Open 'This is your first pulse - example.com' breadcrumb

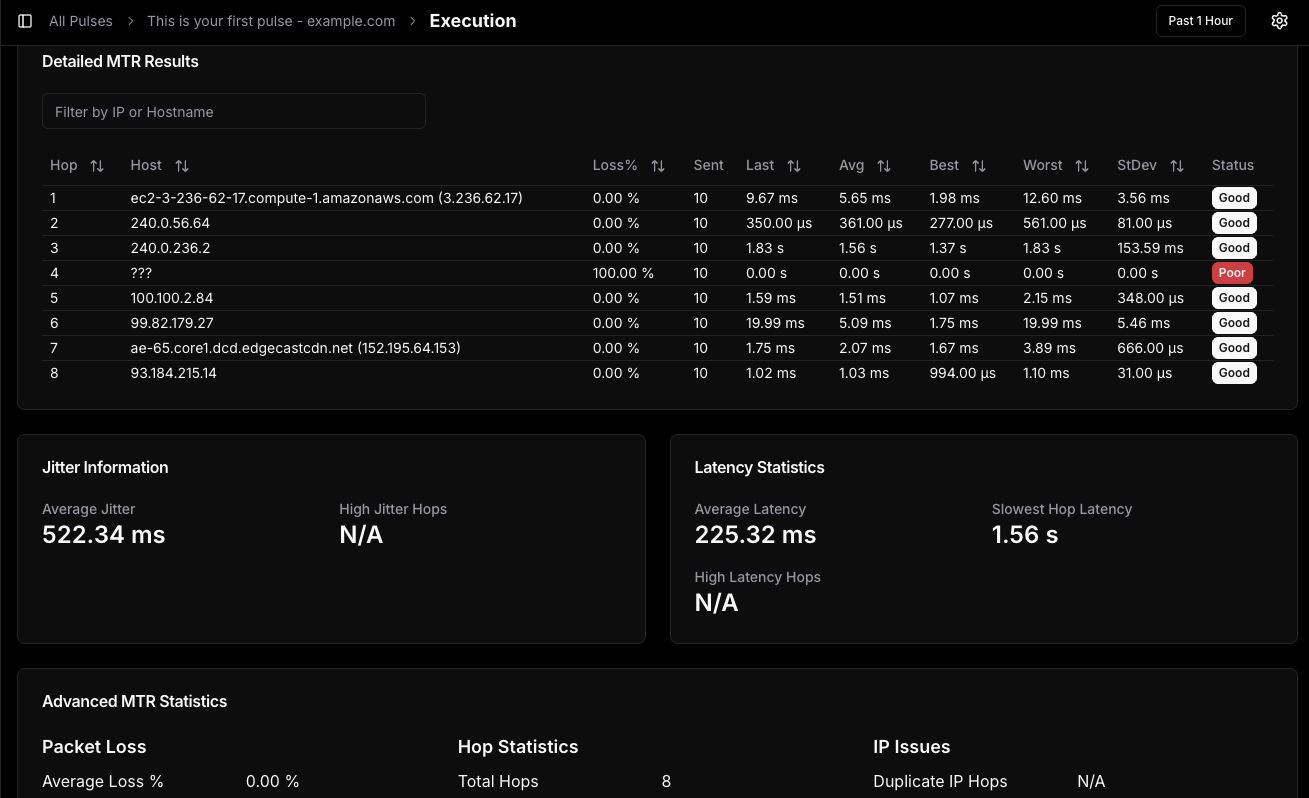pyautogui.click(x=271, y=21)
